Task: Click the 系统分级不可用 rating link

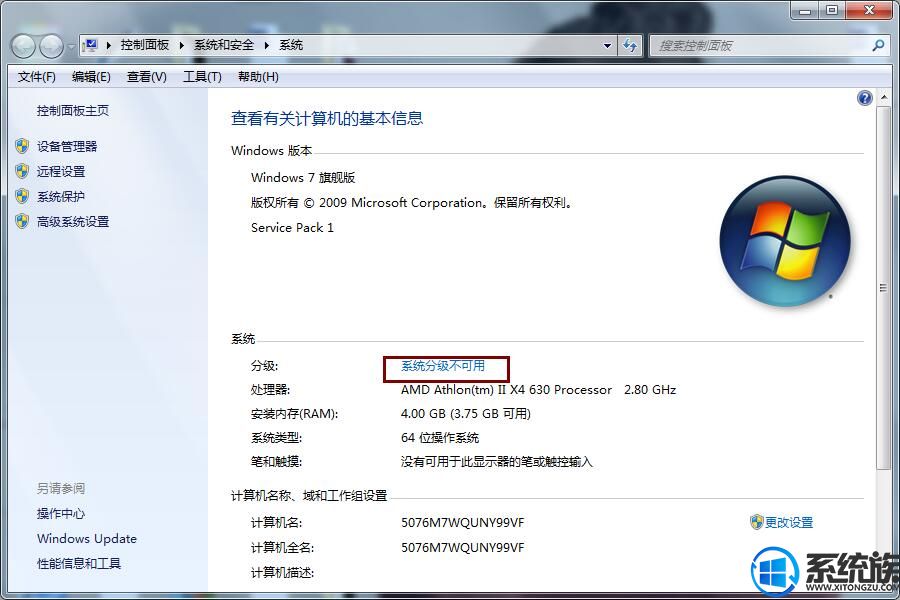Action: coord(443,366)
